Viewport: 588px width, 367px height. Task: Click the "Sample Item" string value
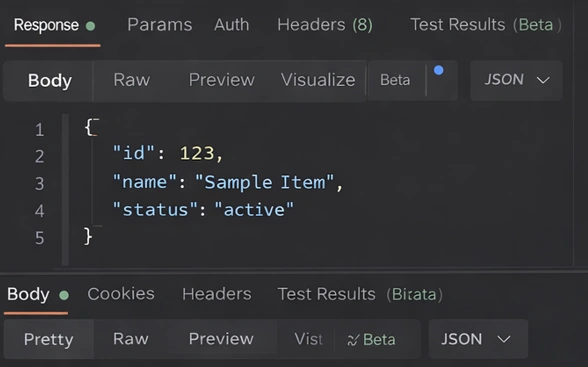264,183
